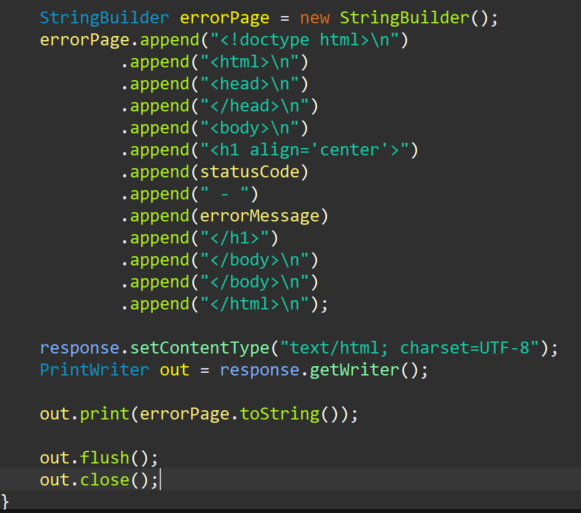Click the "</html>\n" string literal

click(255, 304)
